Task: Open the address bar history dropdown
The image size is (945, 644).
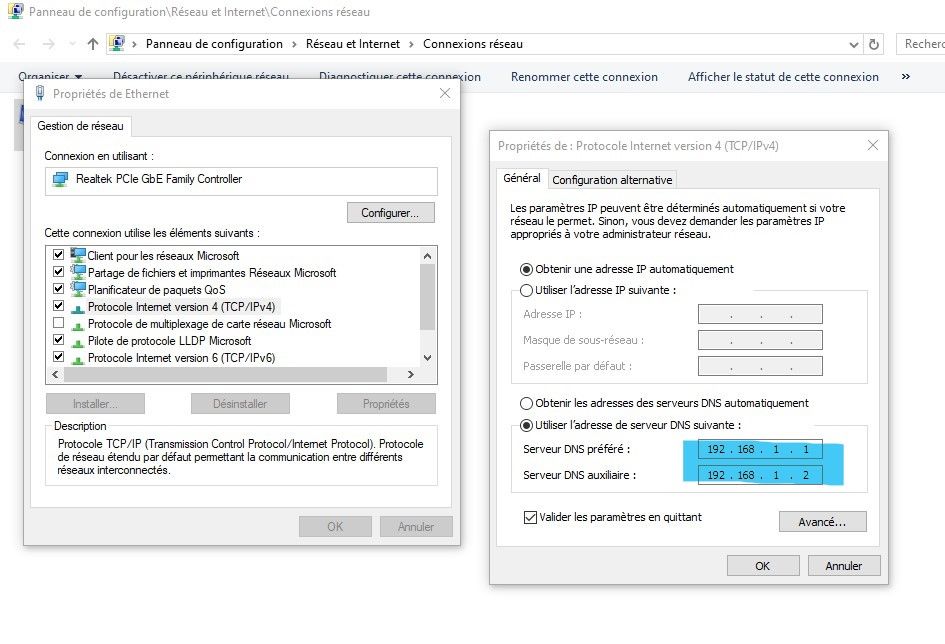Action: (853, 44)
